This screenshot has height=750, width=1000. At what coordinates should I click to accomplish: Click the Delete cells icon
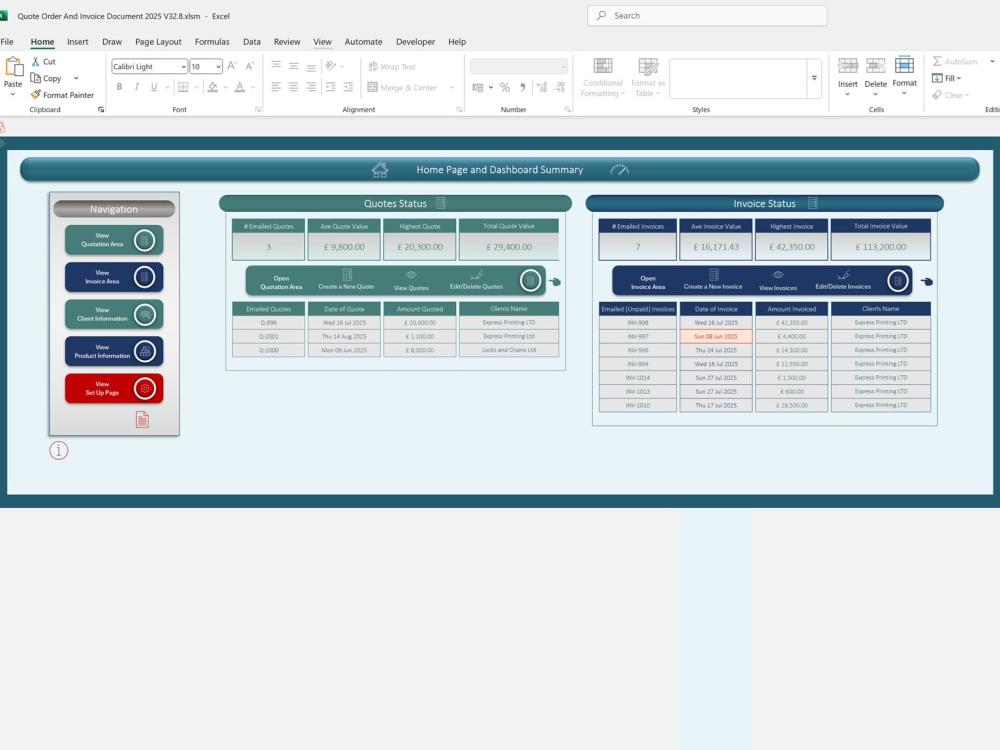pyautogui.click(x=875, y=65)
